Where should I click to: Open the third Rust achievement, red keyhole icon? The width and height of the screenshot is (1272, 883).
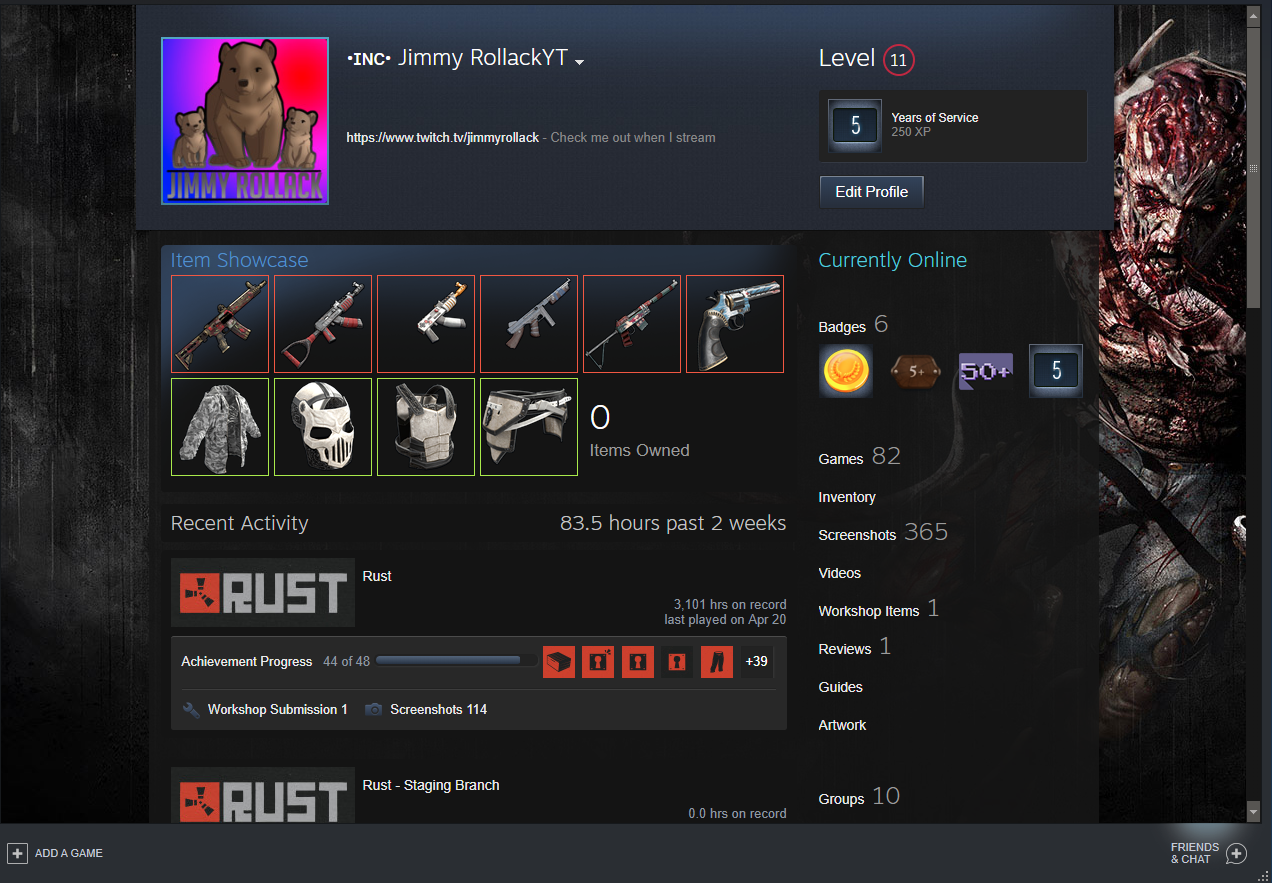[638, 661]
